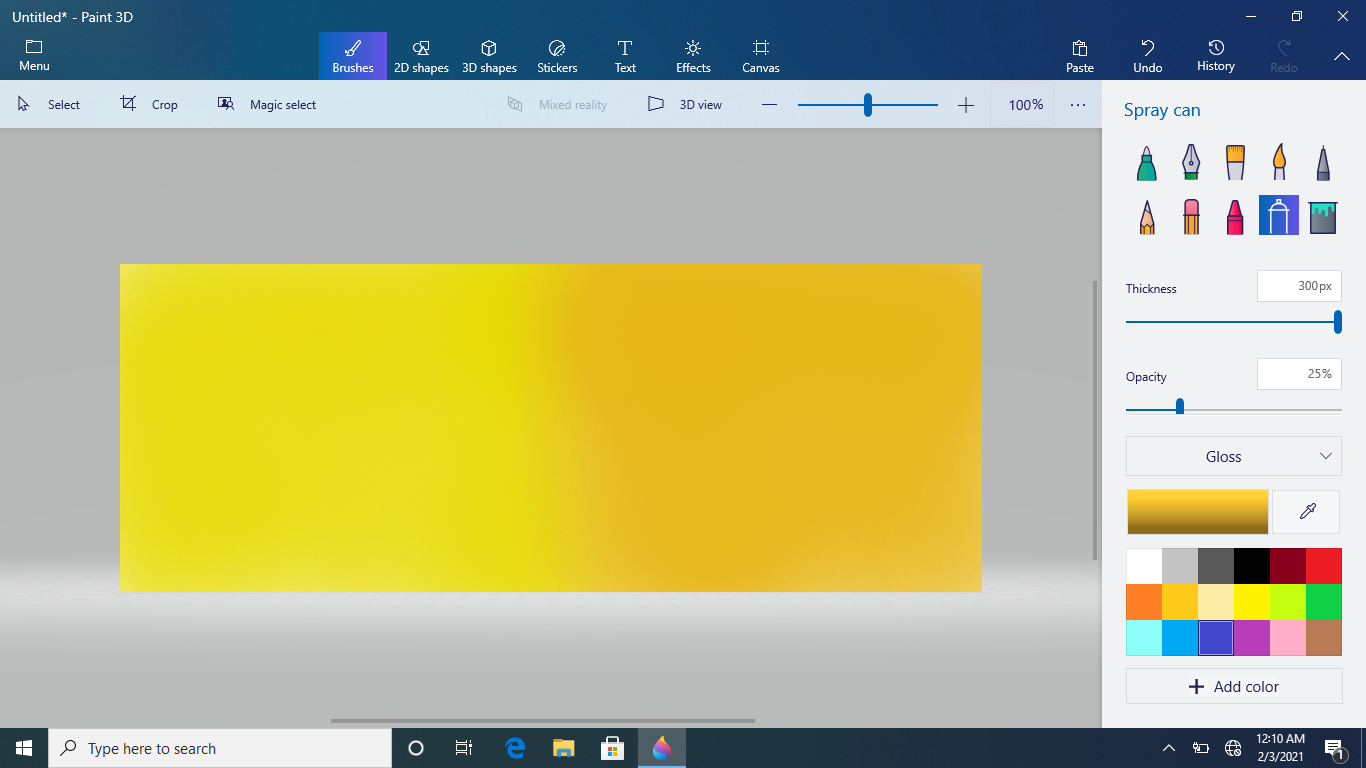Select the Calligraphy pen tool
Screen dimensions: 1366x768
[1190, 163]
